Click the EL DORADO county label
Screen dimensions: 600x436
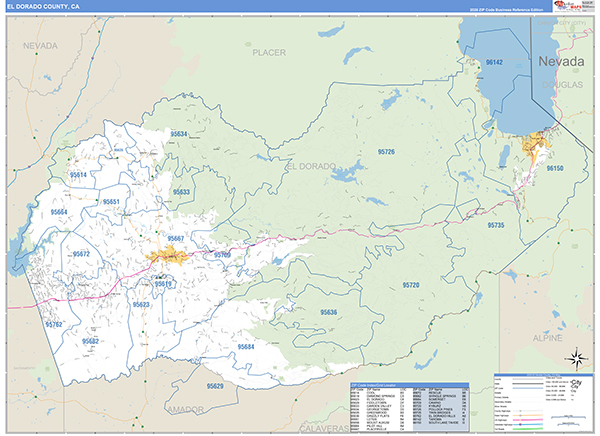click(311, 166)
